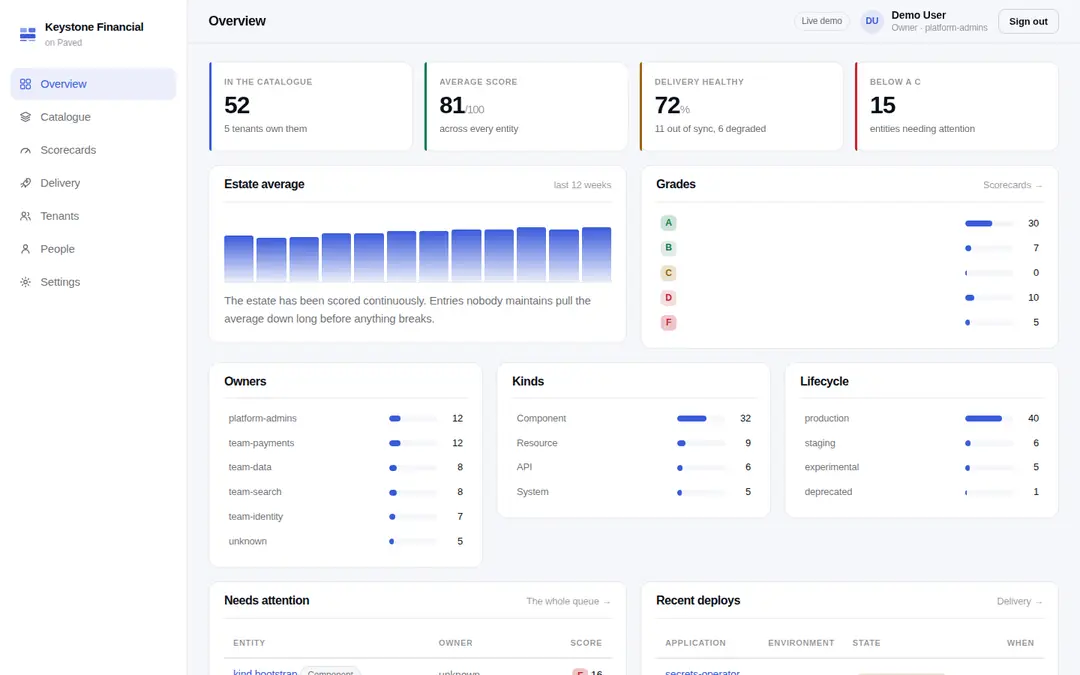Screen dimensions: 1080x675
Task: Follow the Delivery link in Recent deploys
Action: (1019, 601)
